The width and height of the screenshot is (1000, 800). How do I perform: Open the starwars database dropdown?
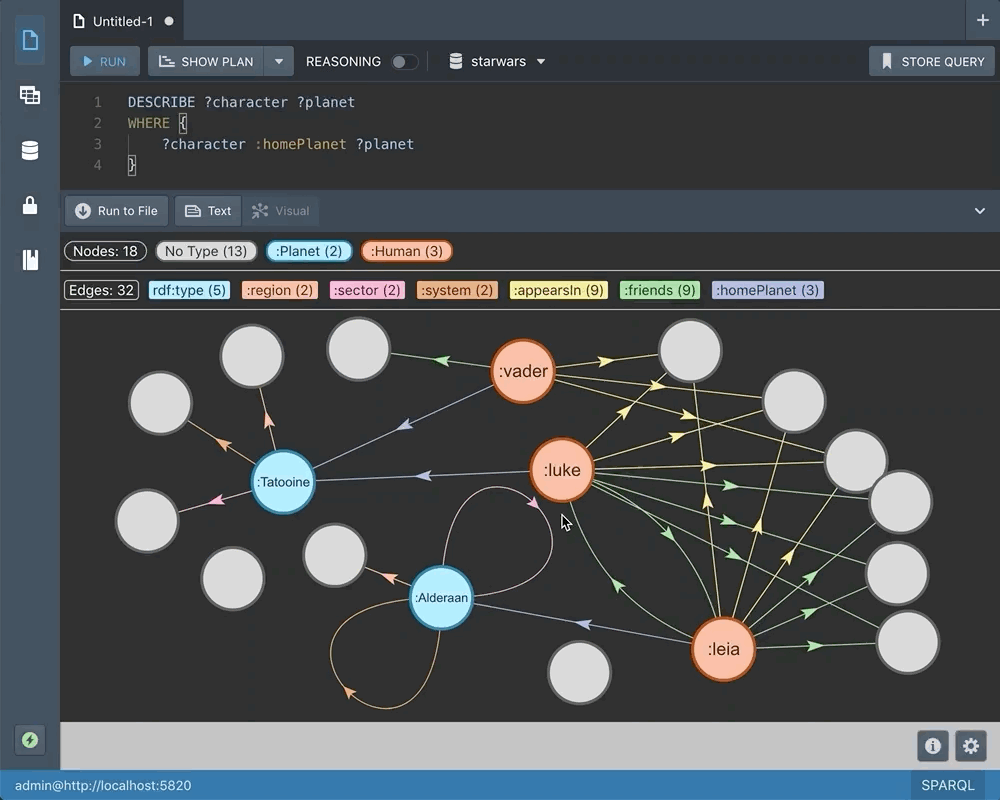click(497, 62)
